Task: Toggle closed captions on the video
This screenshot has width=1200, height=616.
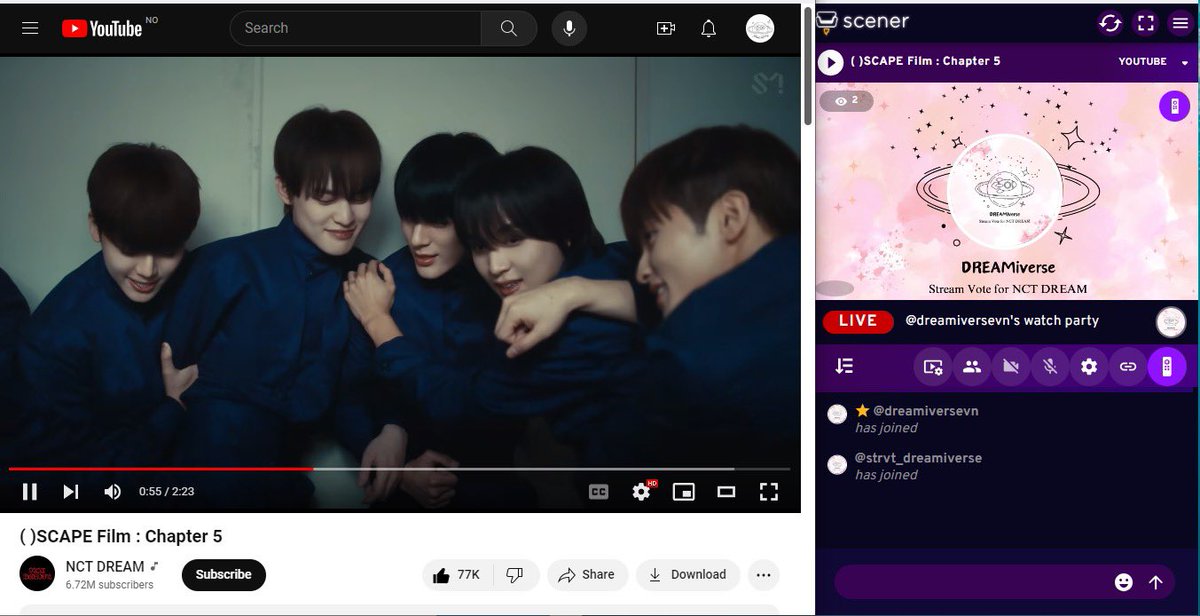Action: click(x=599, y=491)
